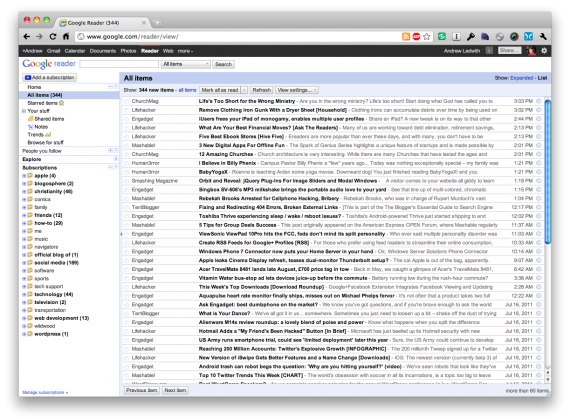570x419 pixels.
Task: Open Gmail from the Google bar
Action: [x=53, y=51]
